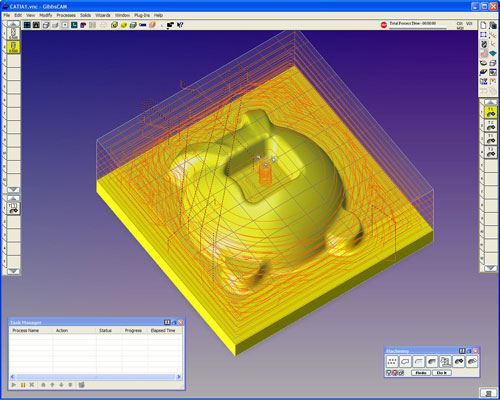Click the Redo button in Machining palette
The height and width of the screenshot is (400, 500).
coord(421,373)
